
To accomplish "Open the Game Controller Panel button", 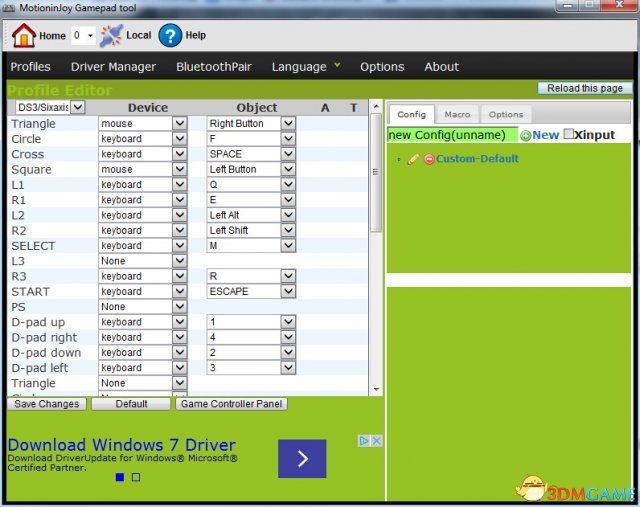I will [231, 404].
